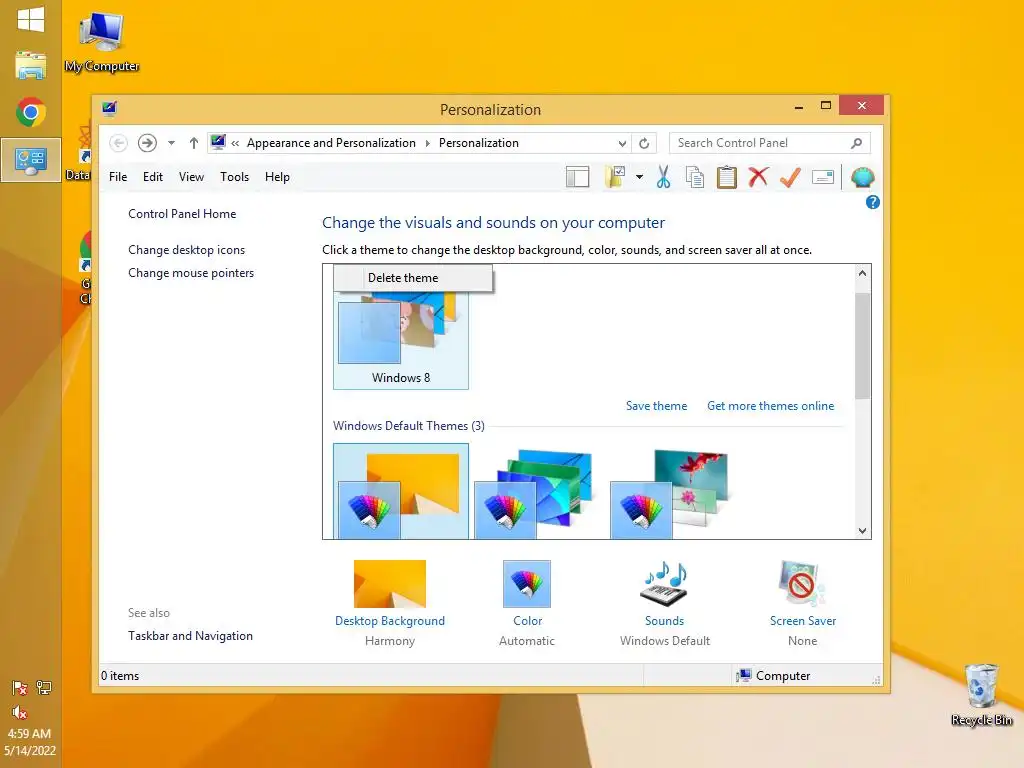Open File Explorer from the taskbar
Image resolution: width=1024 pixels, height=768 pixels.
point(31,65)
